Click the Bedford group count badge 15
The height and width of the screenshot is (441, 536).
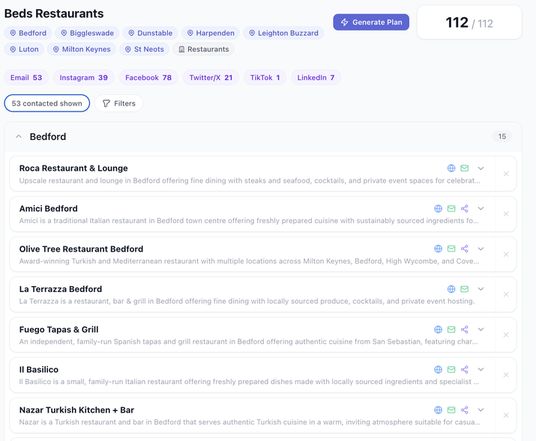(502, 136)
